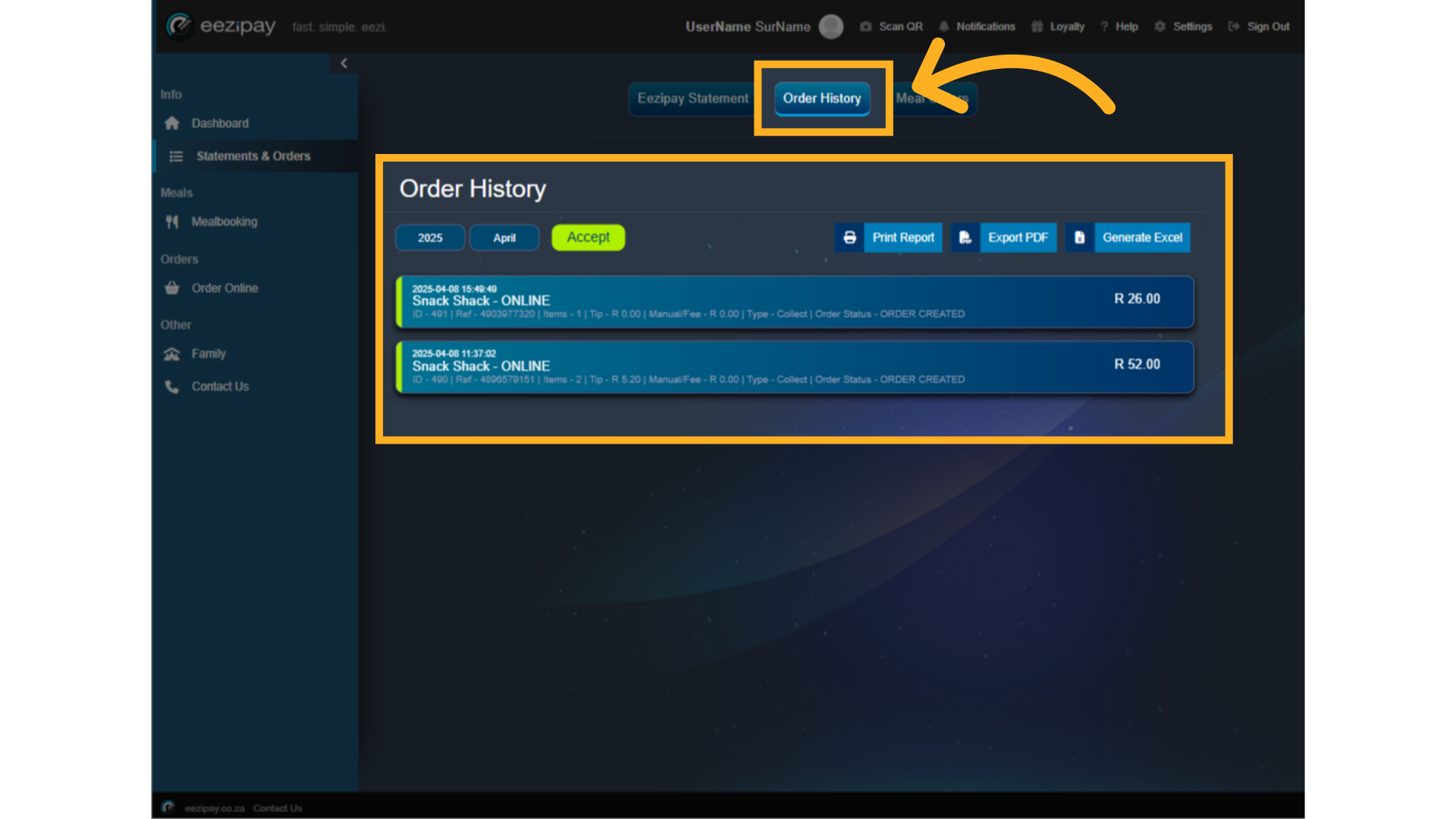This screenshot has height=819, width=1456.
Task: Open the Scan QR camera icon
Action: tap(865, 26)
